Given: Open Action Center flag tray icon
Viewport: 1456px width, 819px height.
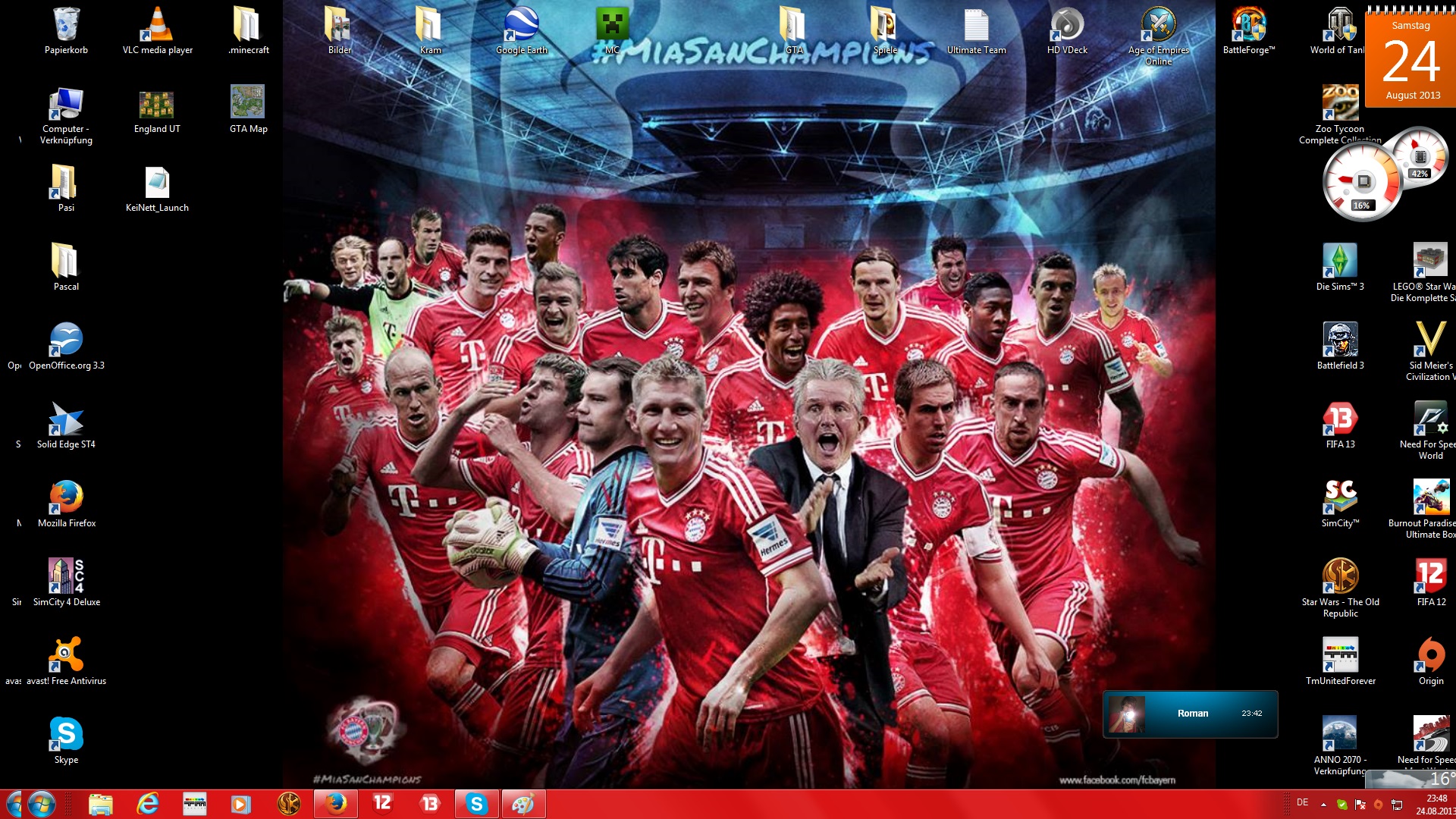Looking at the screenshot, I should click(x=1360, y=804).
